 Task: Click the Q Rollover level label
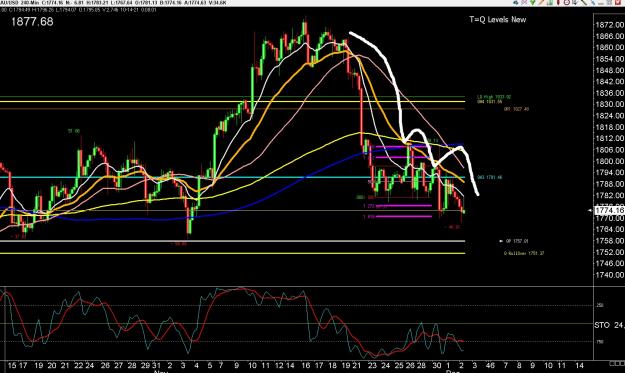click(524, 253)
